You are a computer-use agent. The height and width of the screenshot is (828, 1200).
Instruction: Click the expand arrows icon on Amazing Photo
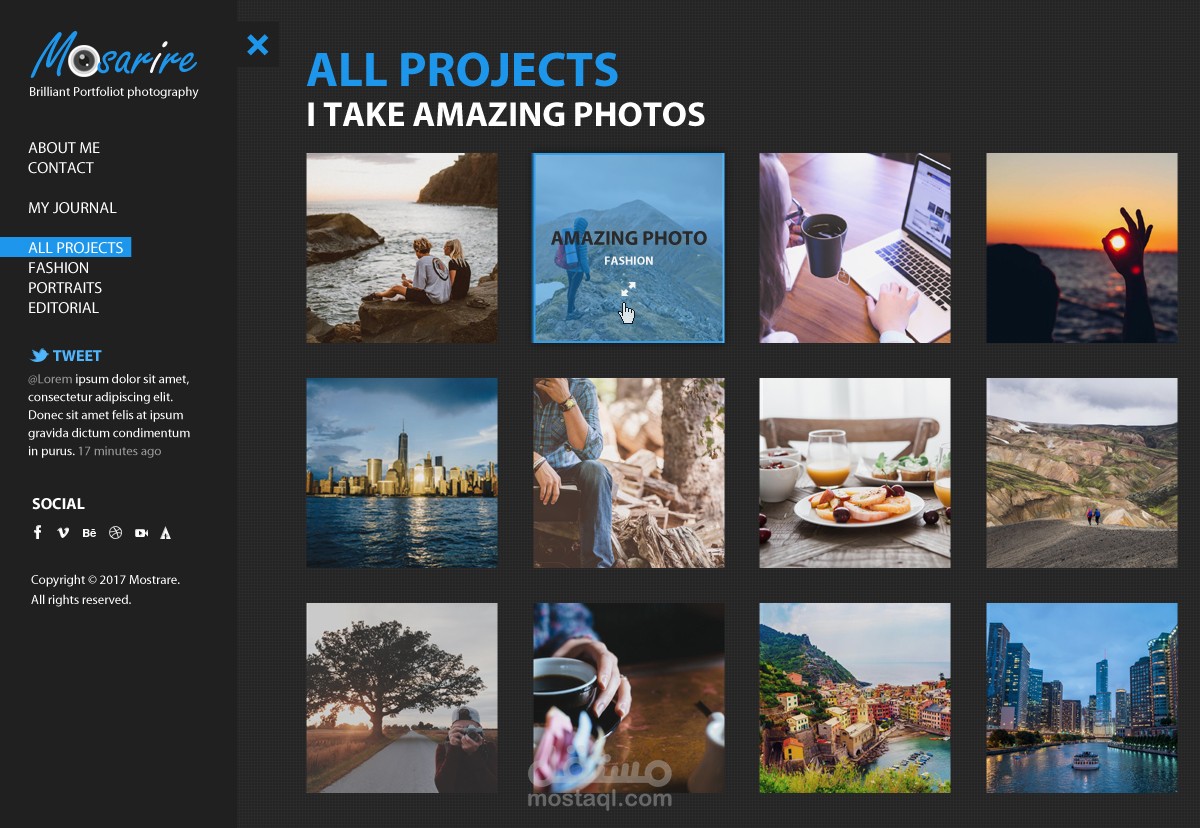point(628,289)
